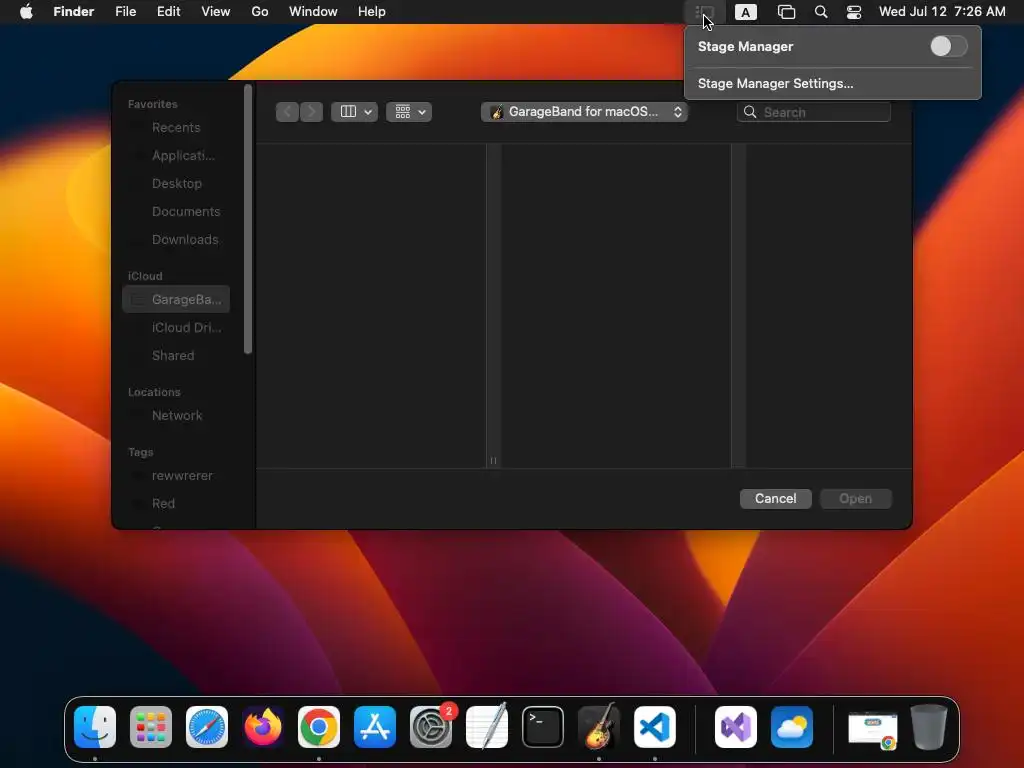Click the sidebar vertical scrollbar
Viewport: 1024px width, 768px height.
tap(248, 219)
